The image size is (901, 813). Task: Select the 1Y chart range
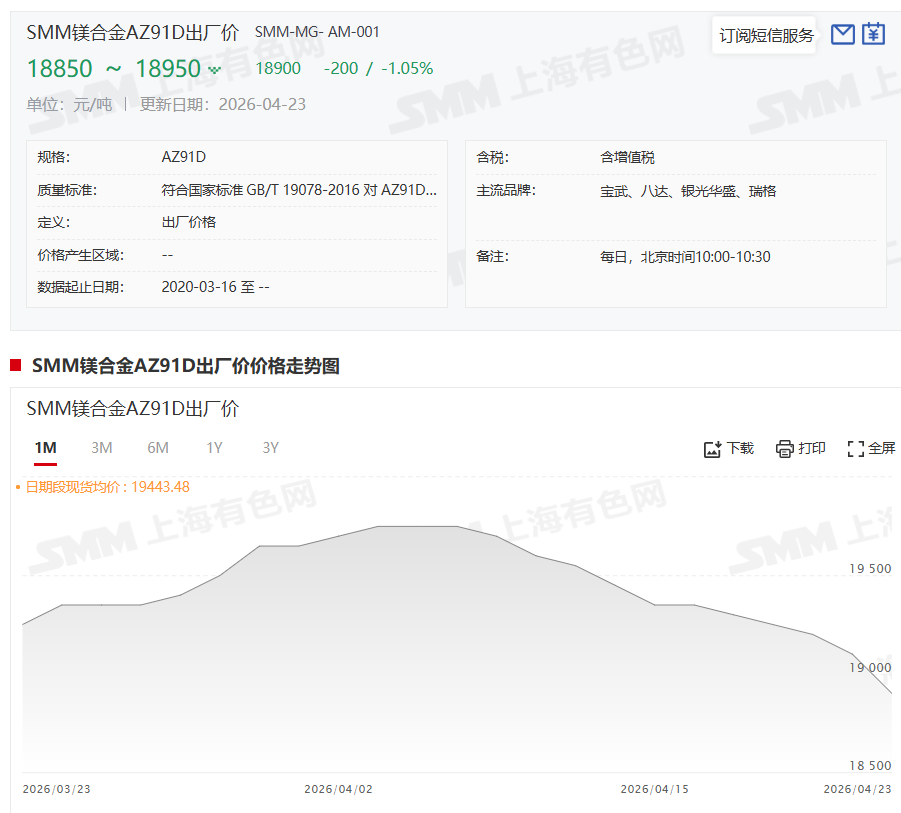click(x=214, y=448)
